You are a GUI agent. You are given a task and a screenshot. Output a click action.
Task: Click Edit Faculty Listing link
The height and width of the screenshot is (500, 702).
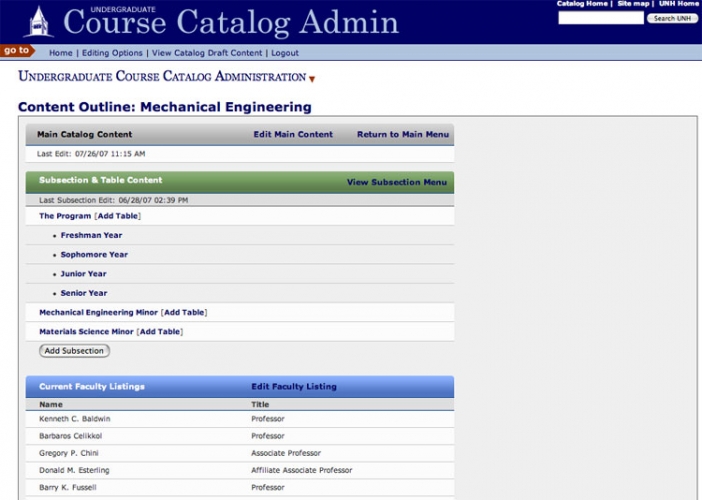click(x=294, y=386)
